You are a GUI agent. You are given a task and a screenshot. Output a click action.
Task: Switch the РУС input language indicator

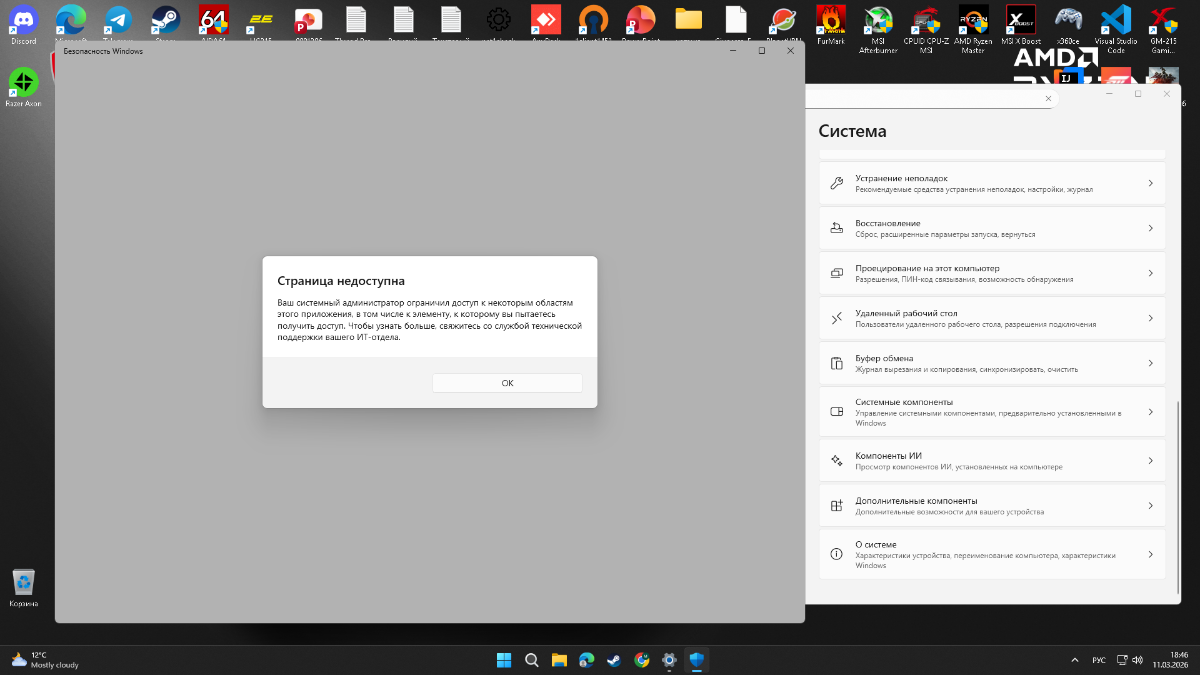[1098, 660]
